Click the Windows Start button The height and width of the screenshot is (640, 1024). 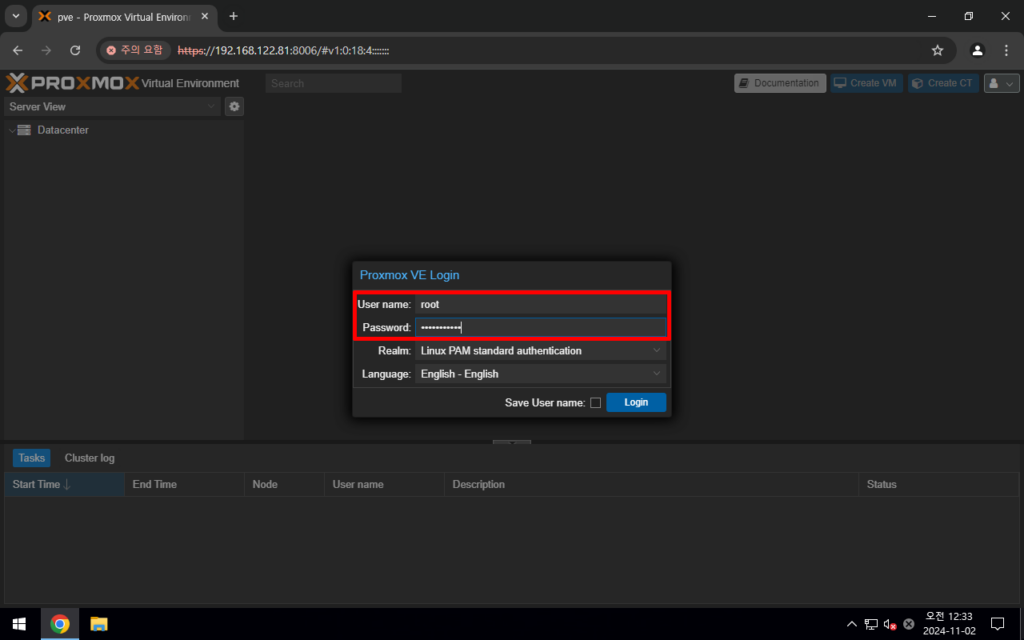pos(20,624)
